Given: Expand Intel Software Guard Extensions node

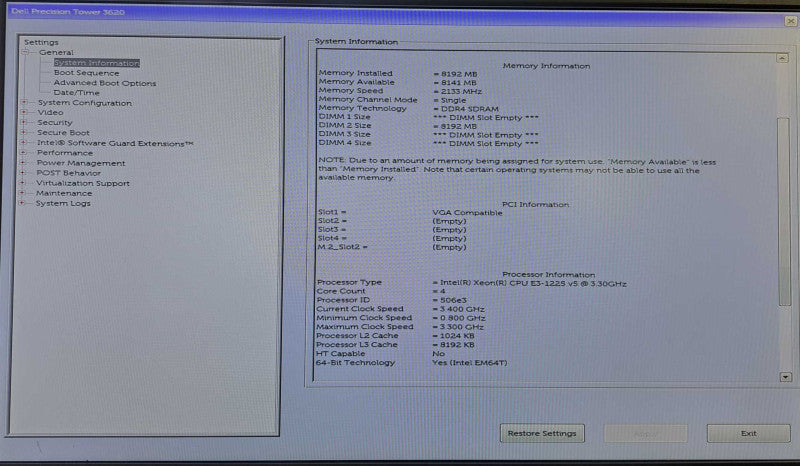Looking at the screenshot, I should (x=23, y=142).
